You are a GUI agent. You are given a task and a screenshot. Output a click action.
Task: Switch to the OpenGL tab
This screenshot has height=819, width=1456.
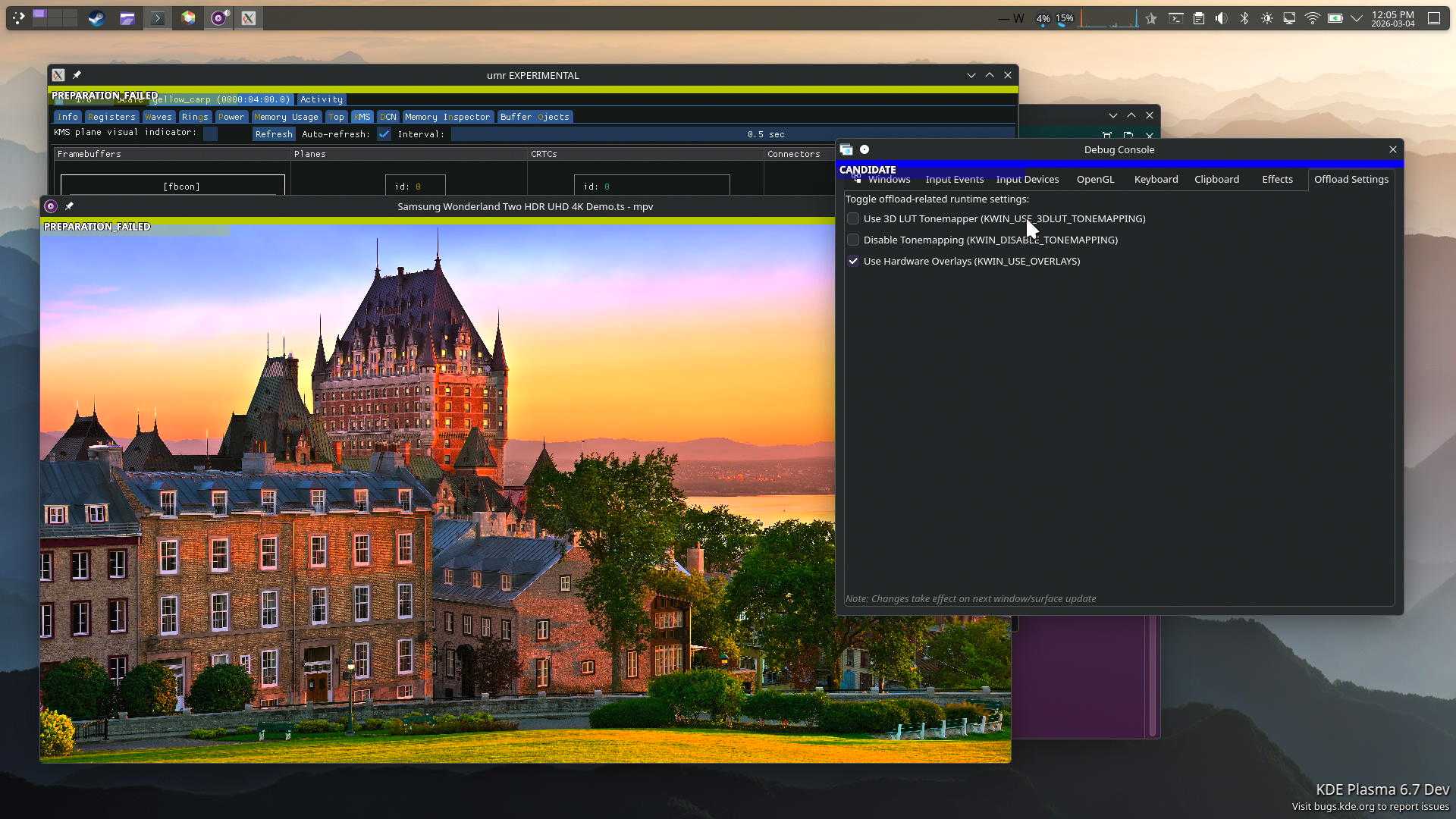1095,180
